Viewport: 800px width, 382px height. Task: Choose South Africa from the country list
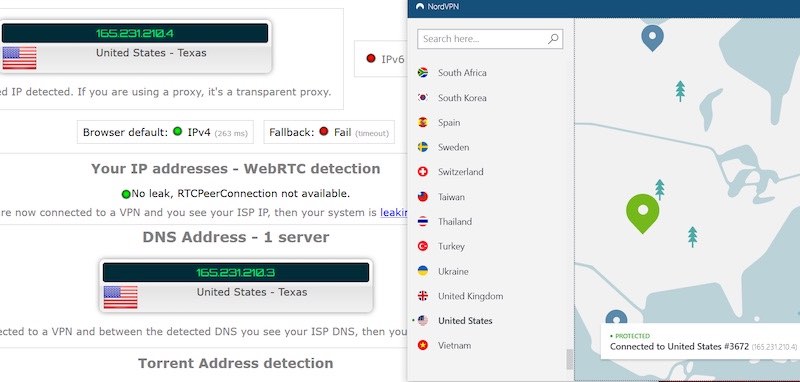(462, 72)
